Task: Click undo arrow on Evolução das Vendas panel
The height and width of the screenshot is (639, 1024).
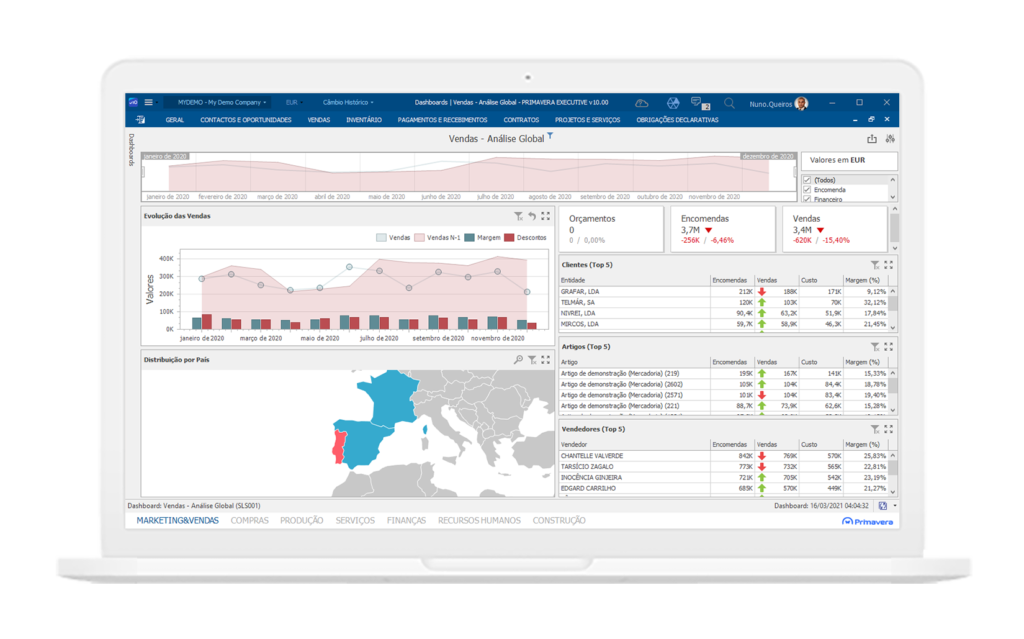Action: (x=532, y=216)
